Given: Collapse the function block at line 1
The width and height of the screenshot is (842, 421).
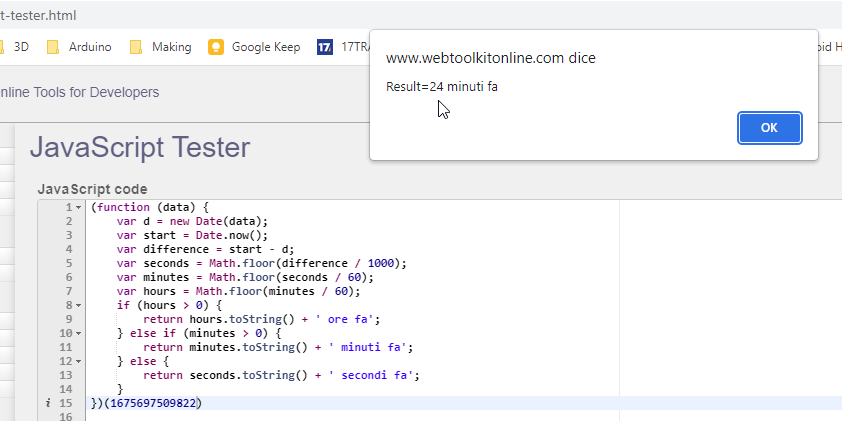Looking at the screenshot, I should [78, 208].
